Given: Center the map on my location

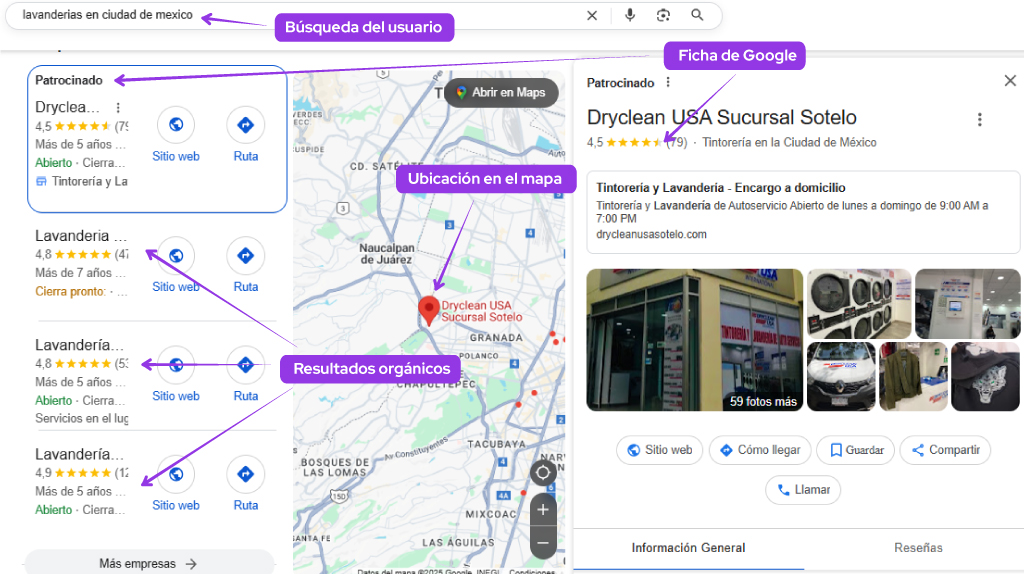Looking at the screenshot, I should point(543,473).
